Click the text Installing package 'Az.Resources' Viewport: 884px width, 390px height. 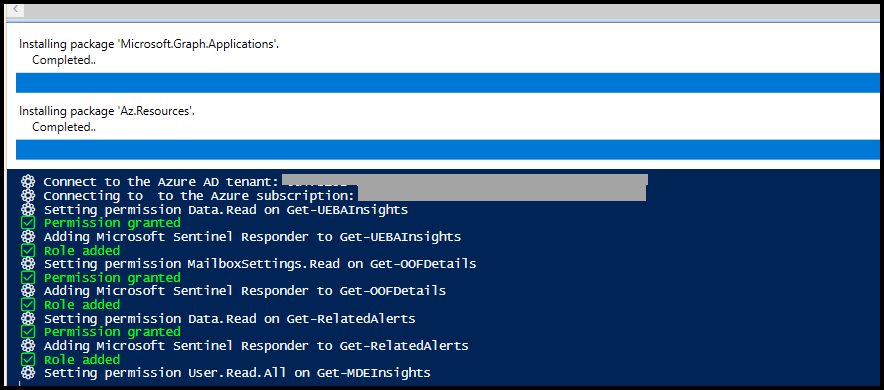[107, 111]
